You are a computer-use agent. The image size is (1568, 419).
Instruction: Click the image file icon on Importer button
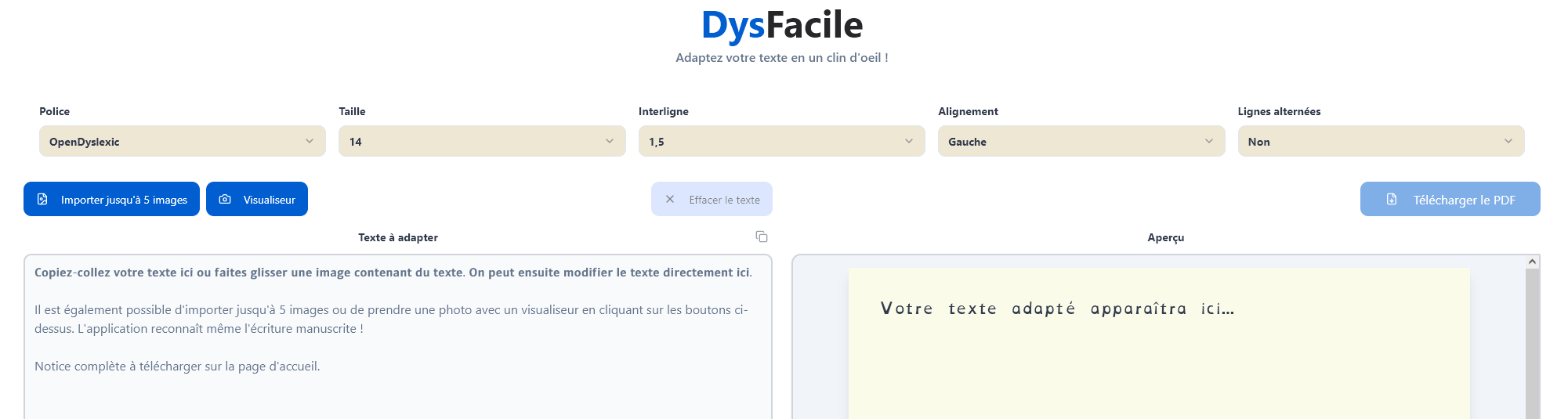pyautogui.click(x=42, y=200)
